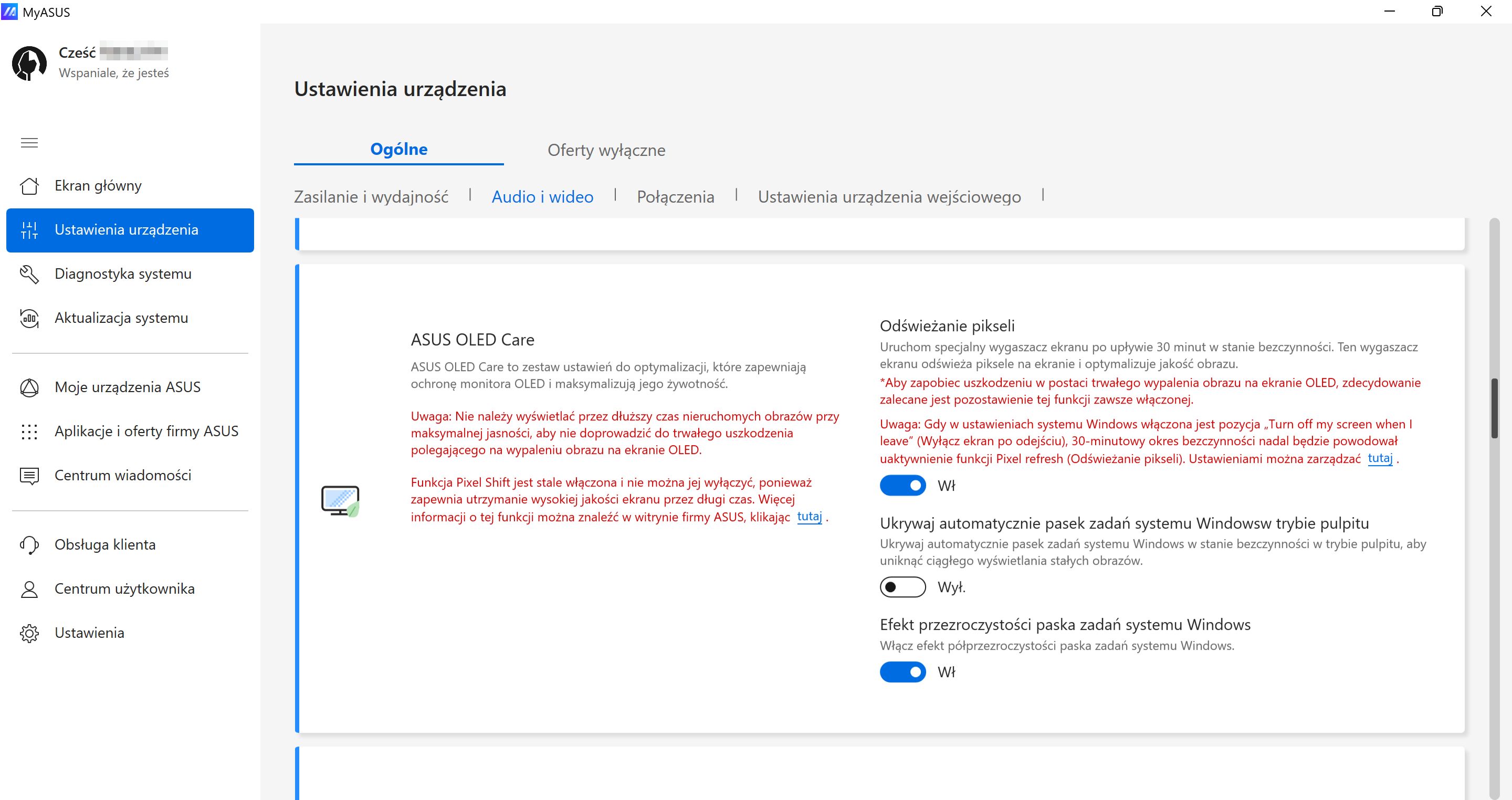This screenshot has width=1512, height=800.
Task: Go to Ekran główny in sidebar
Action: pyautogui.click(x=130, y=186)
